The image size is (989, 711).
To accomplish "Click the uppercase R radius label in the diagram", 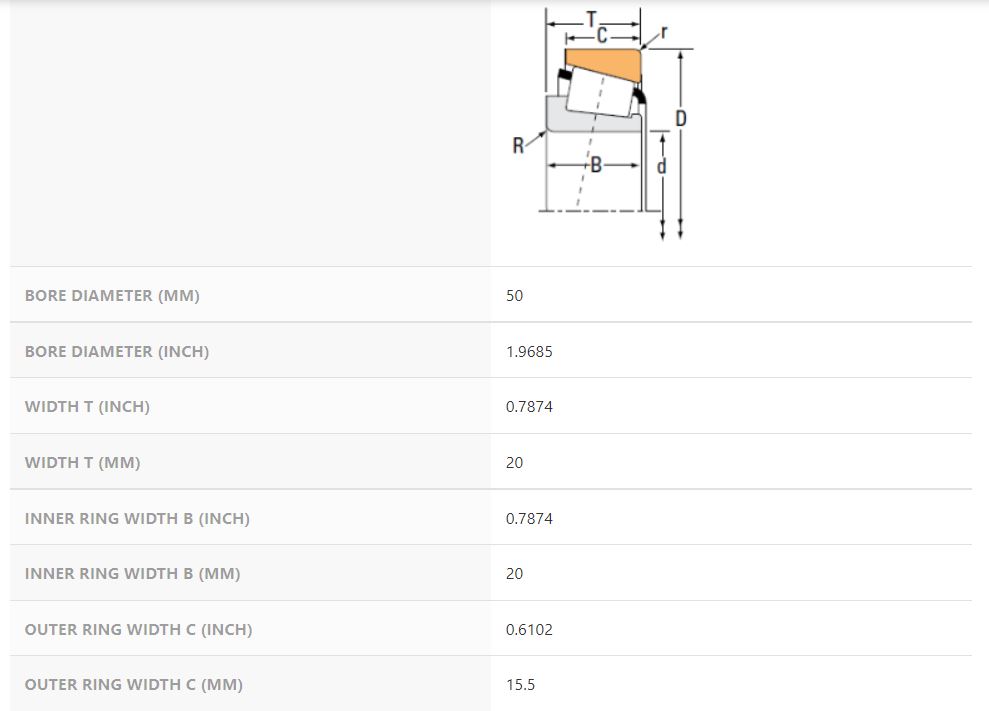I will coord(518,146).
